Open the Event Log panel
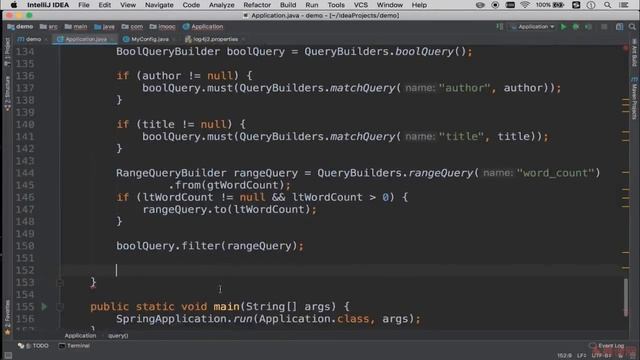 (x=607, y=346)
